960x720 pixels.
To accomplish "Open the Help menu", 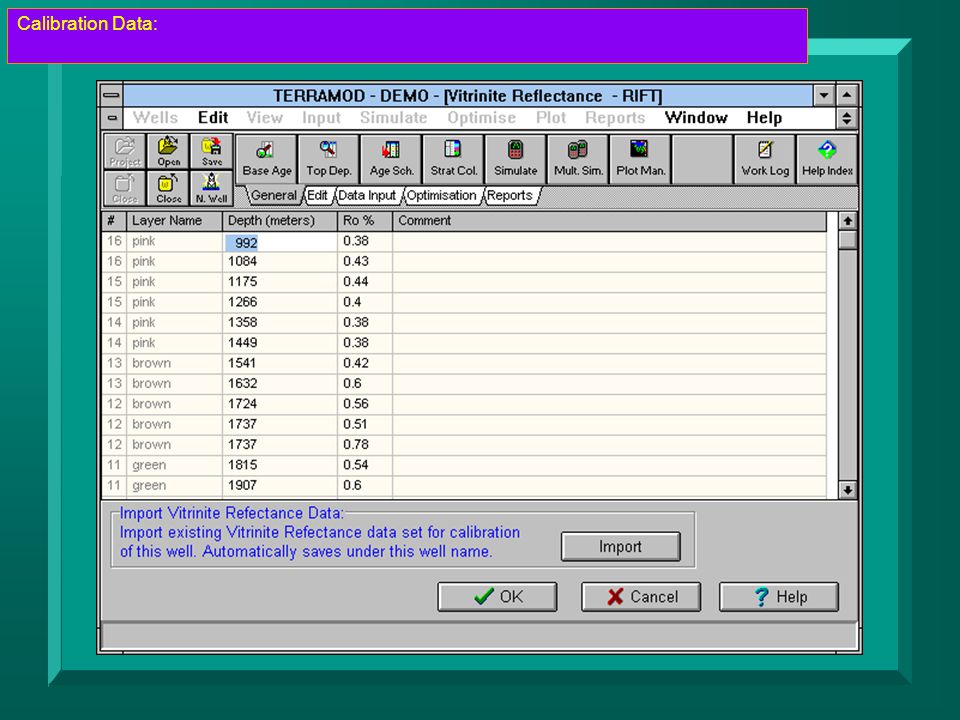I will pyautogui.click(x=764, y=118).
